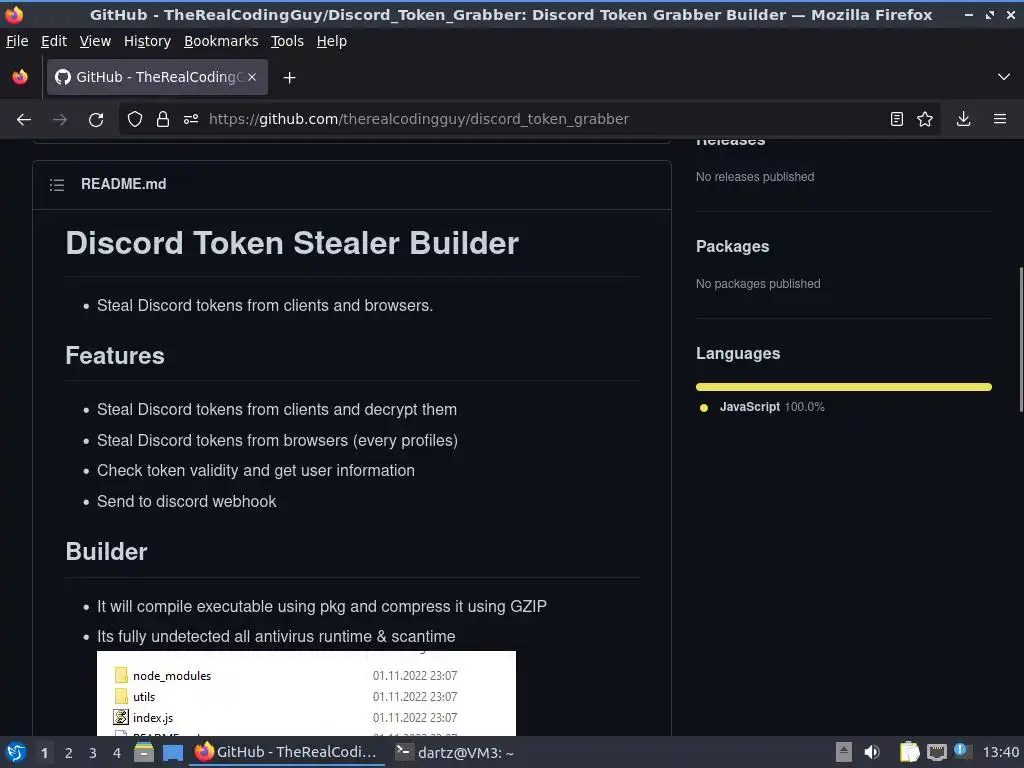Click the blue show desktop taskbar icon

pyautogui.click(x=172, y=752)
